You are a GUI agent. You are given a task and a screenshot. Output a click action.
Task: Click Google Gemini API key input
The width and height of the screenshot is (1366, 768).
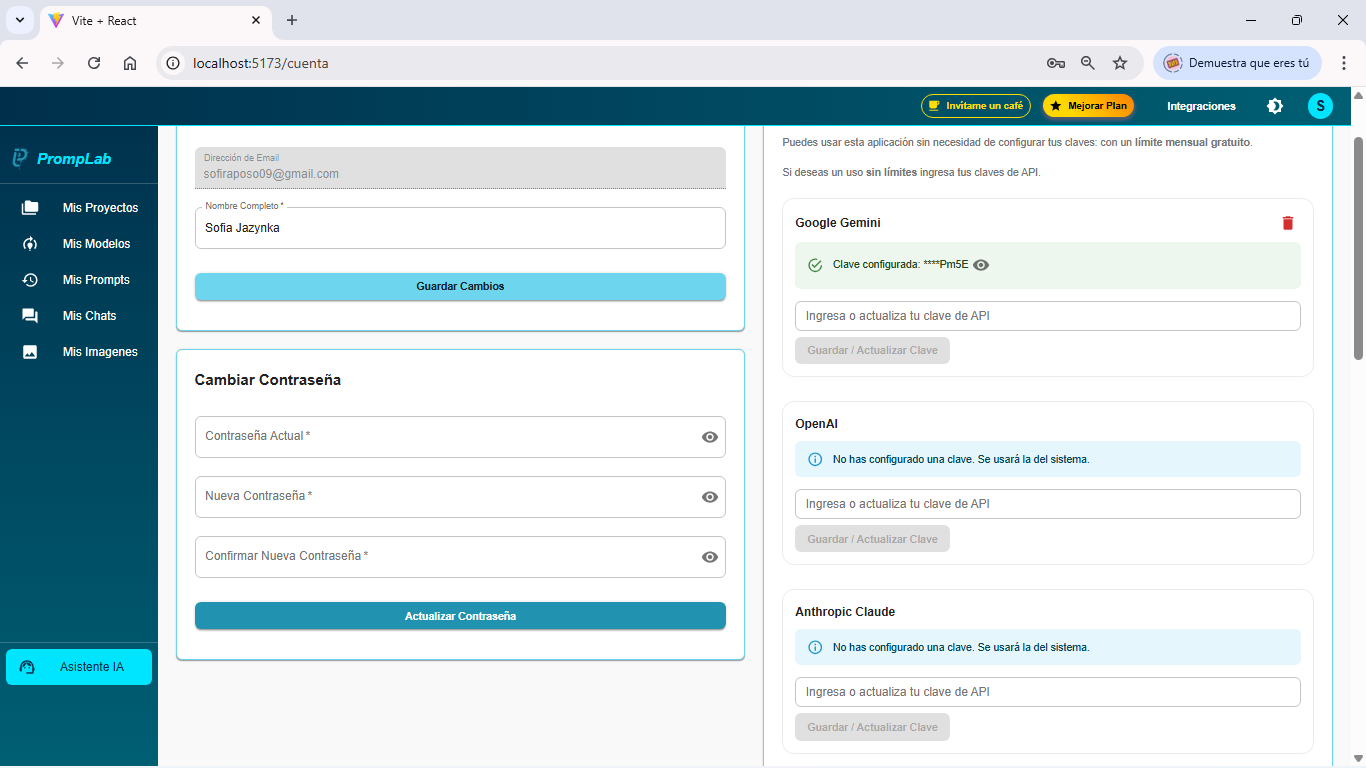[x=1048, y=316]
